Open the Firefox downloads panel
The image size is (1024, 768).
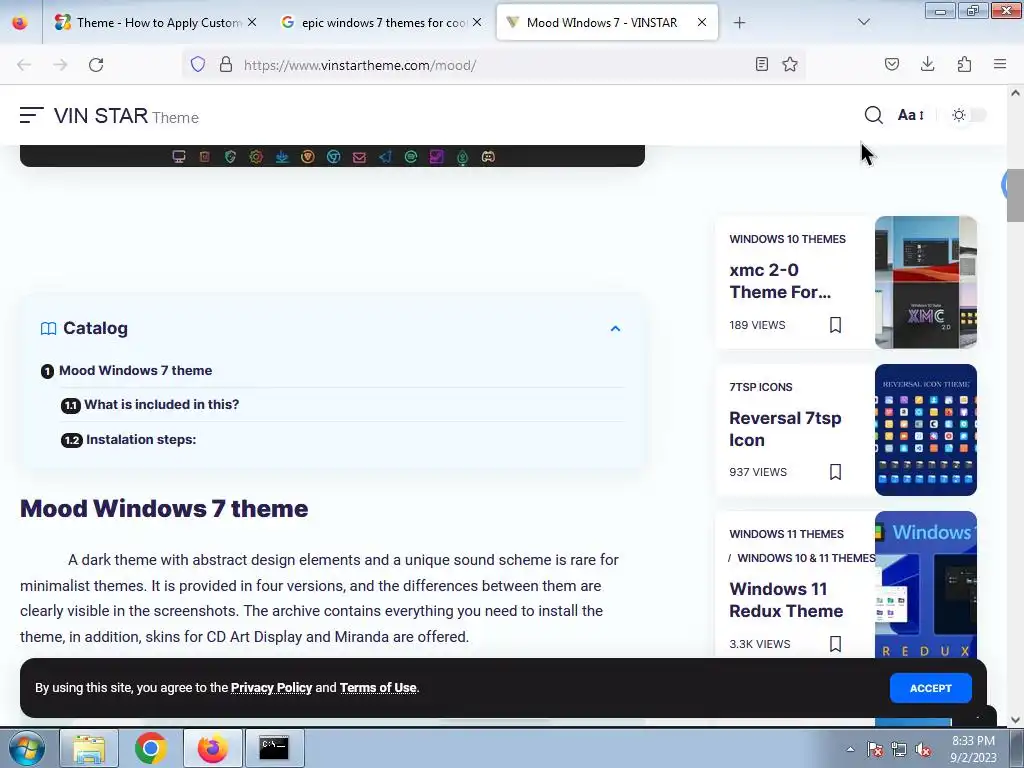pyautogui.click(x=927, y=64)
